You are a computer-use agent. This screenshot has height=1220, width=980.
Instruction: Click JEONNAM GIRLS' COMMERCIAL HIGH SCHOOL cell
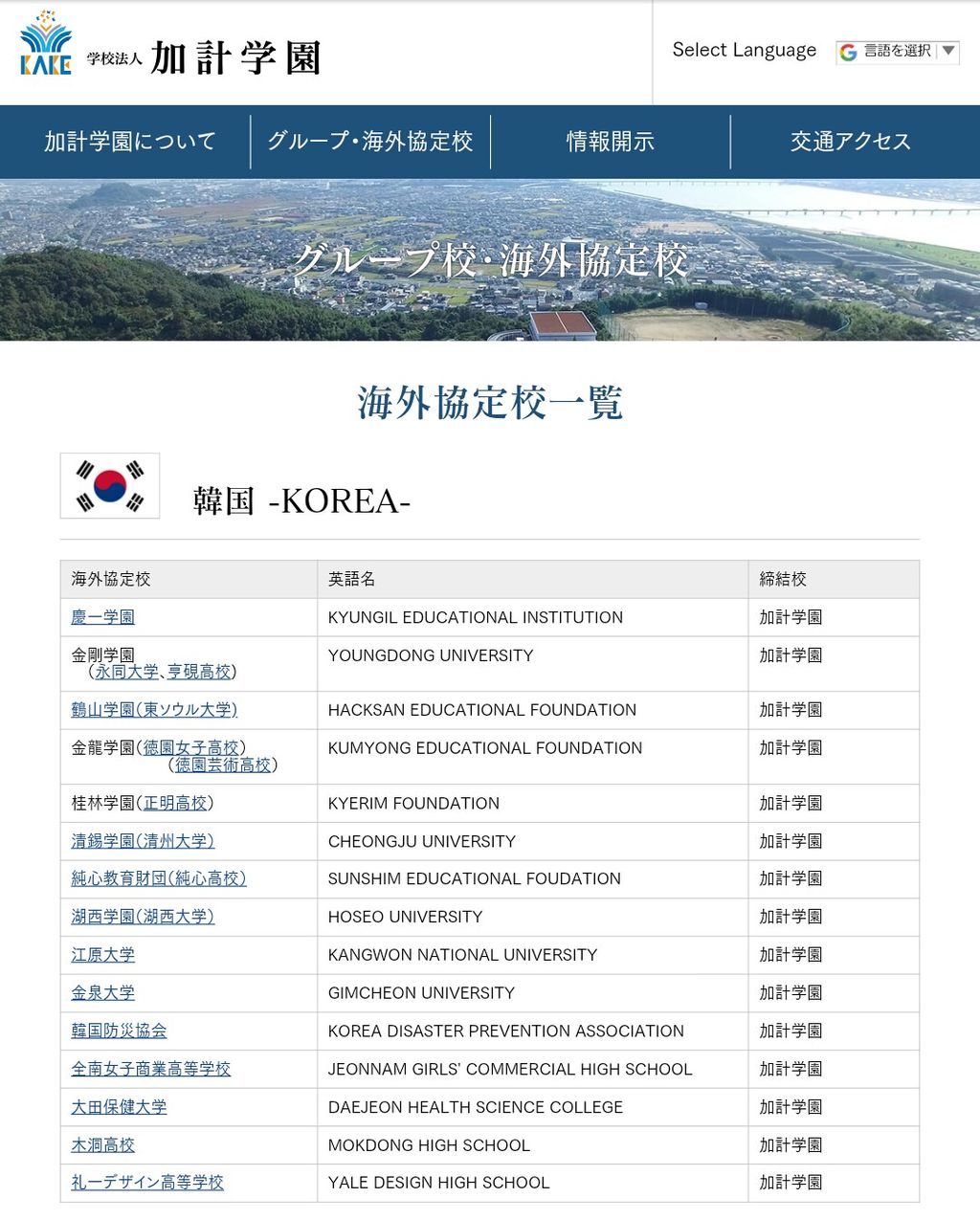click(x=532, y=1069)
